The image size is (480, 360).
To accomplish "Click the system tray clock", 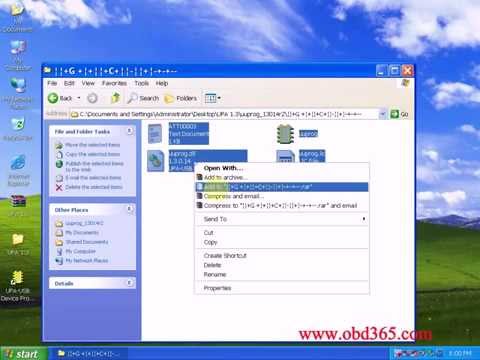I will (x=460, y=353).
